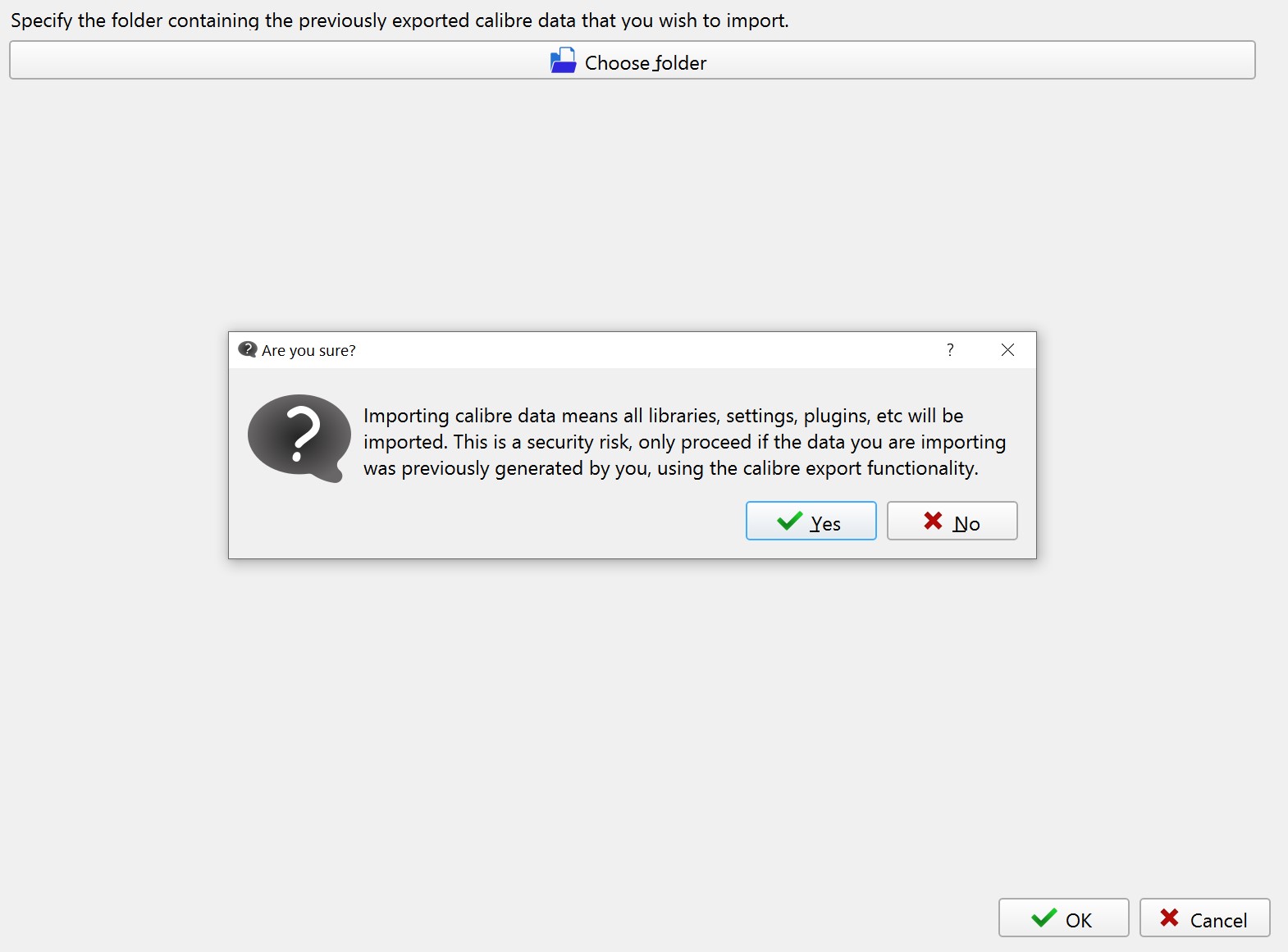
Task: Click the 'Specify the folder' instruction text
Action: click(x=400, y=20)
